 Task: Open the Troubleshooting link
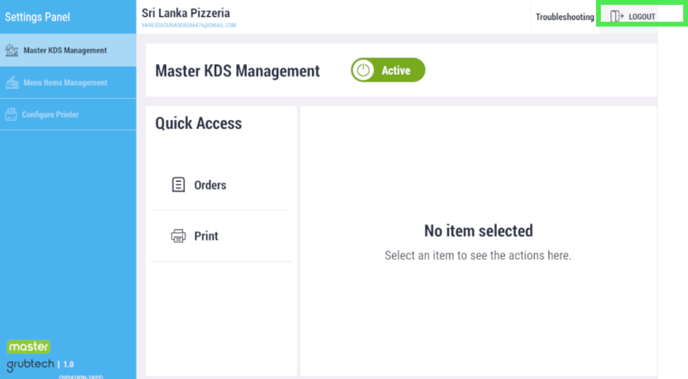(x=565, y=17)
